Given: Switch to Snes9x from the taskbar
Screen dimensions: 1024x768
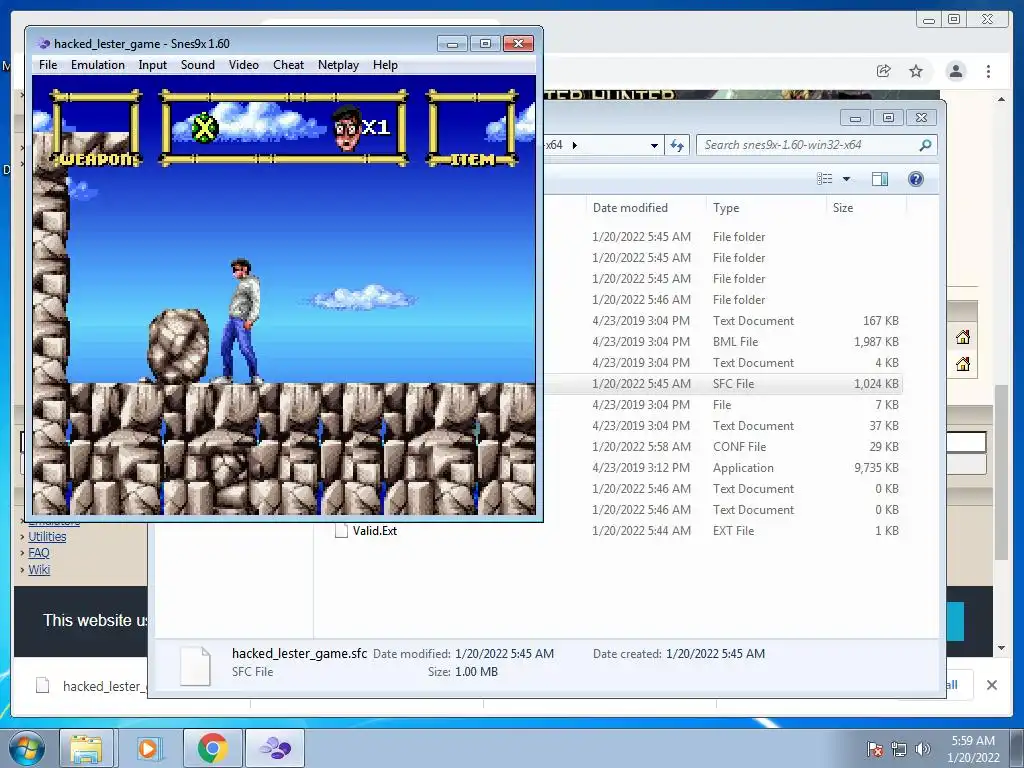Looking at the screenshot, I should pos(275,748).
